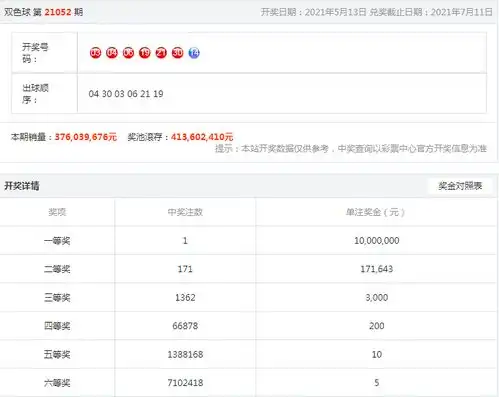Viewport: 499px width, 397px height.
Task: Click the 开奖详情 section heading
Action: point(22,186)
